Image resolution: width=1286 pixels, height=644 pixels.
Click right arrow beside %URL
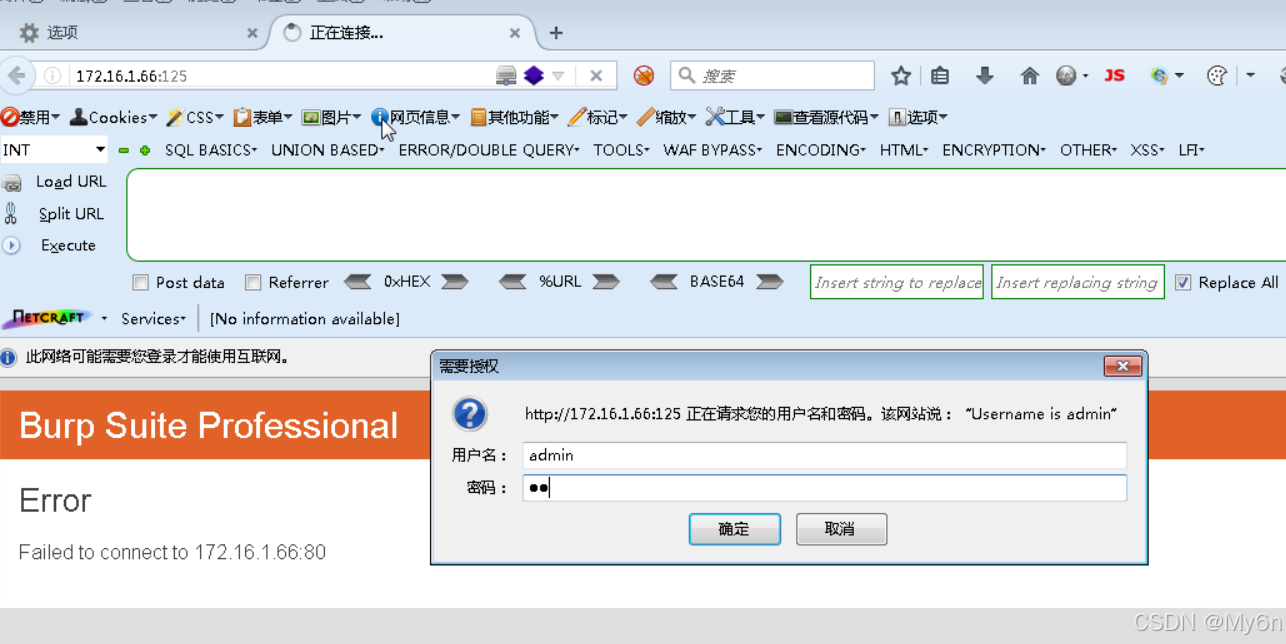[x=606, y=283]
